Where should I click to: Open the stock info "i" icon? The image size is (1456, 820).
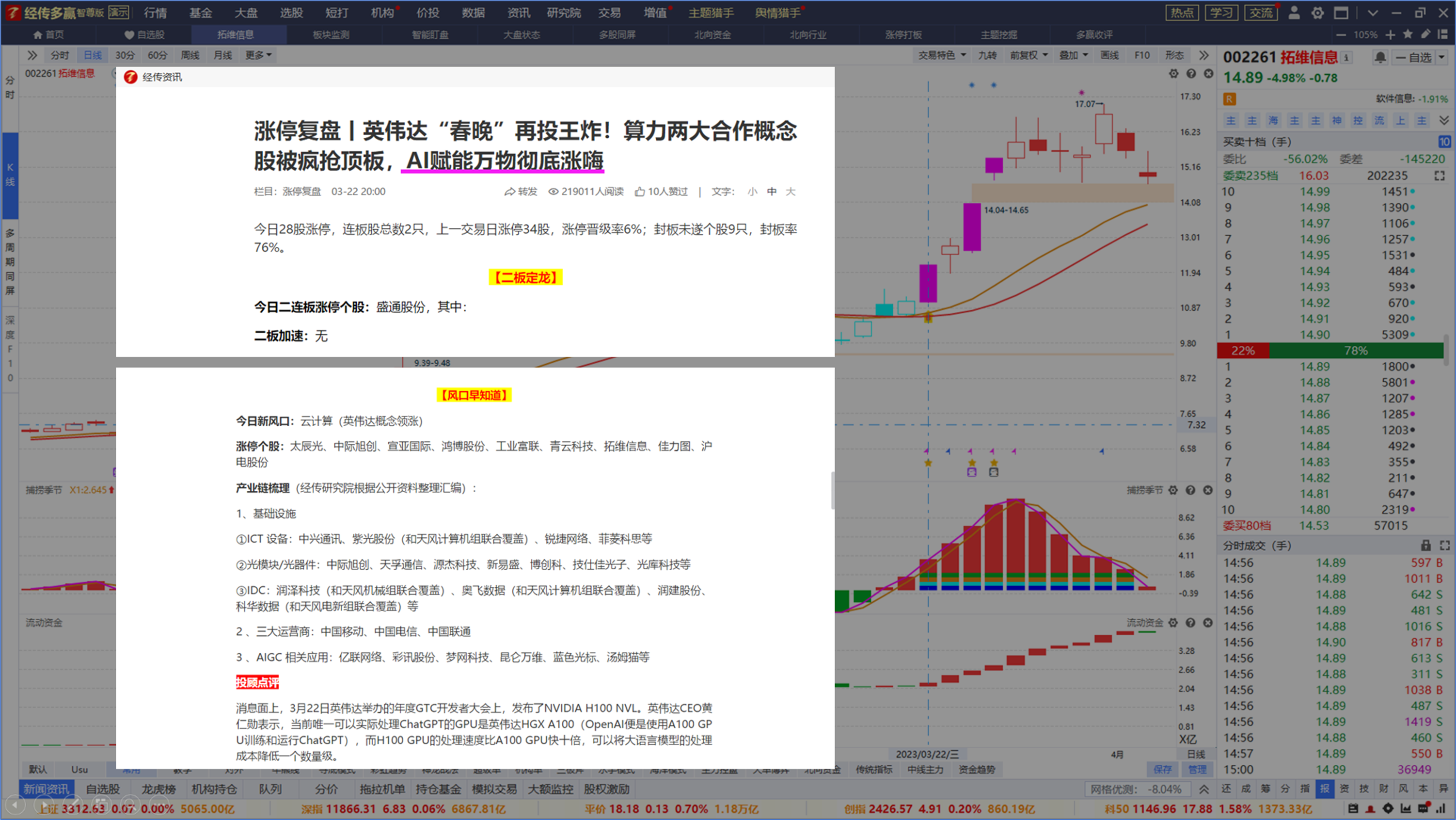(x=1346, y=58)
